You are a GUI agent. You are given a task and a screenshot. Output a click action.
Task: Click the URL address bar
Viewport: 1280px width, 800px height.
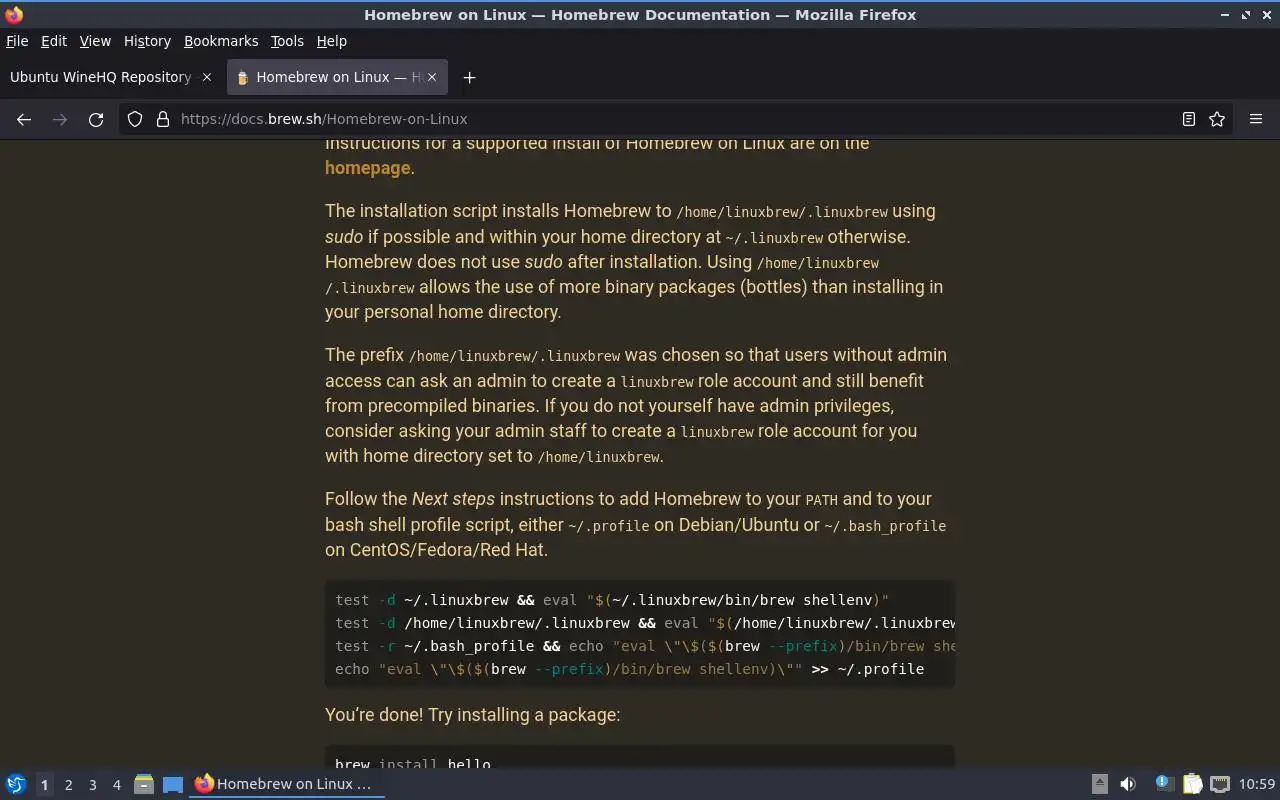pos(674,119)
